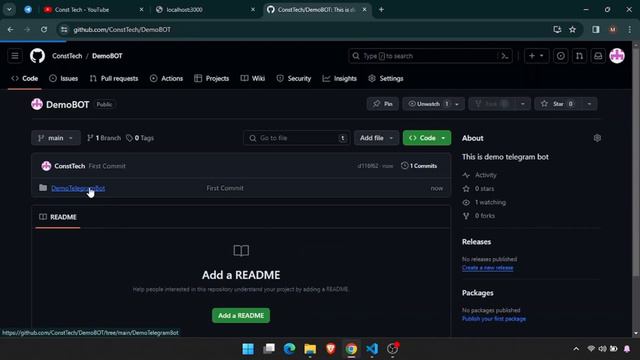The height and width of the screenshot is (360, 640).
Task: Switch to the localhost:3000 browser tab
Action: click(205, 9)
